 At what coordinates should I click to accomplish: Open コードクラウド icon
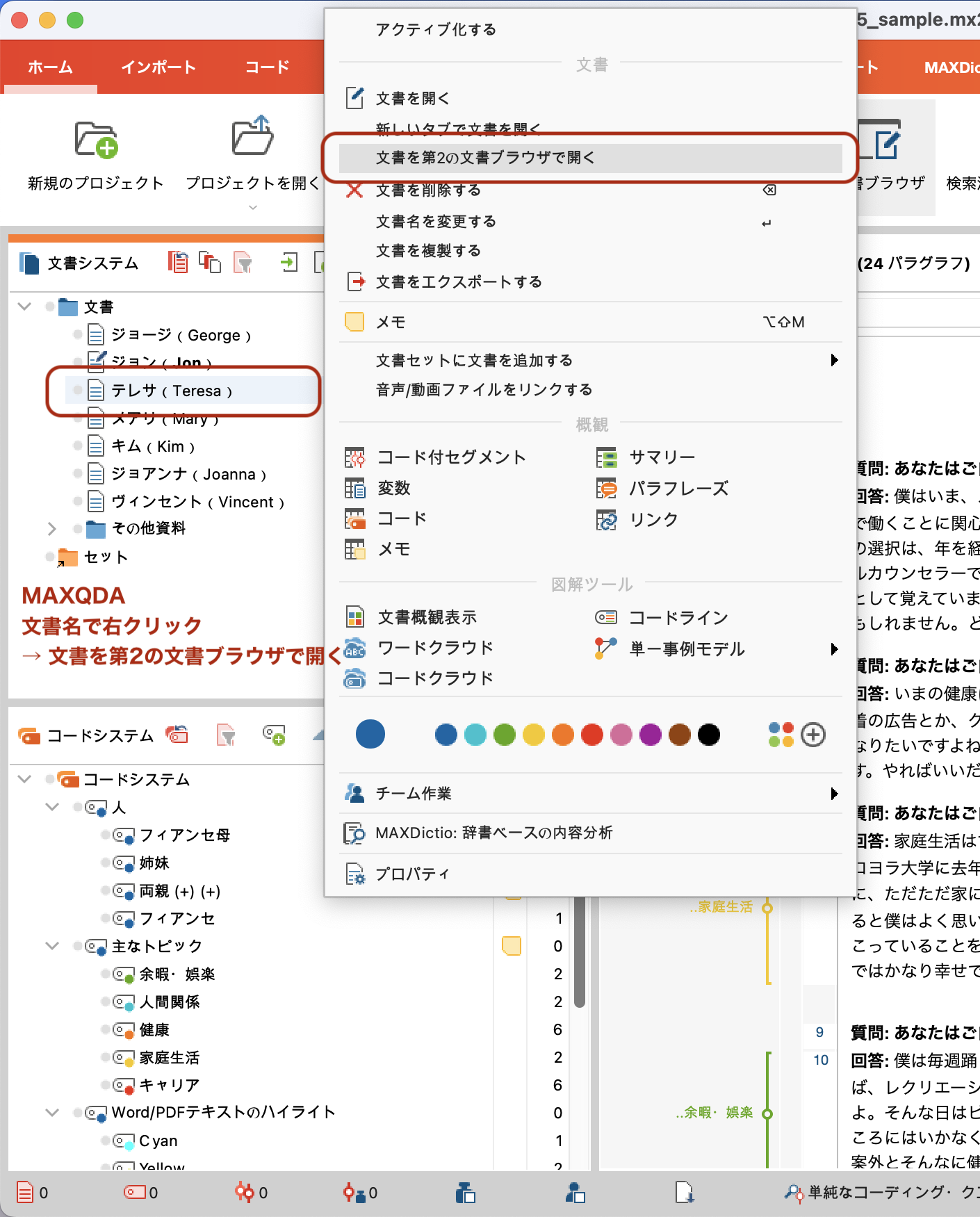tap(354, 678)
